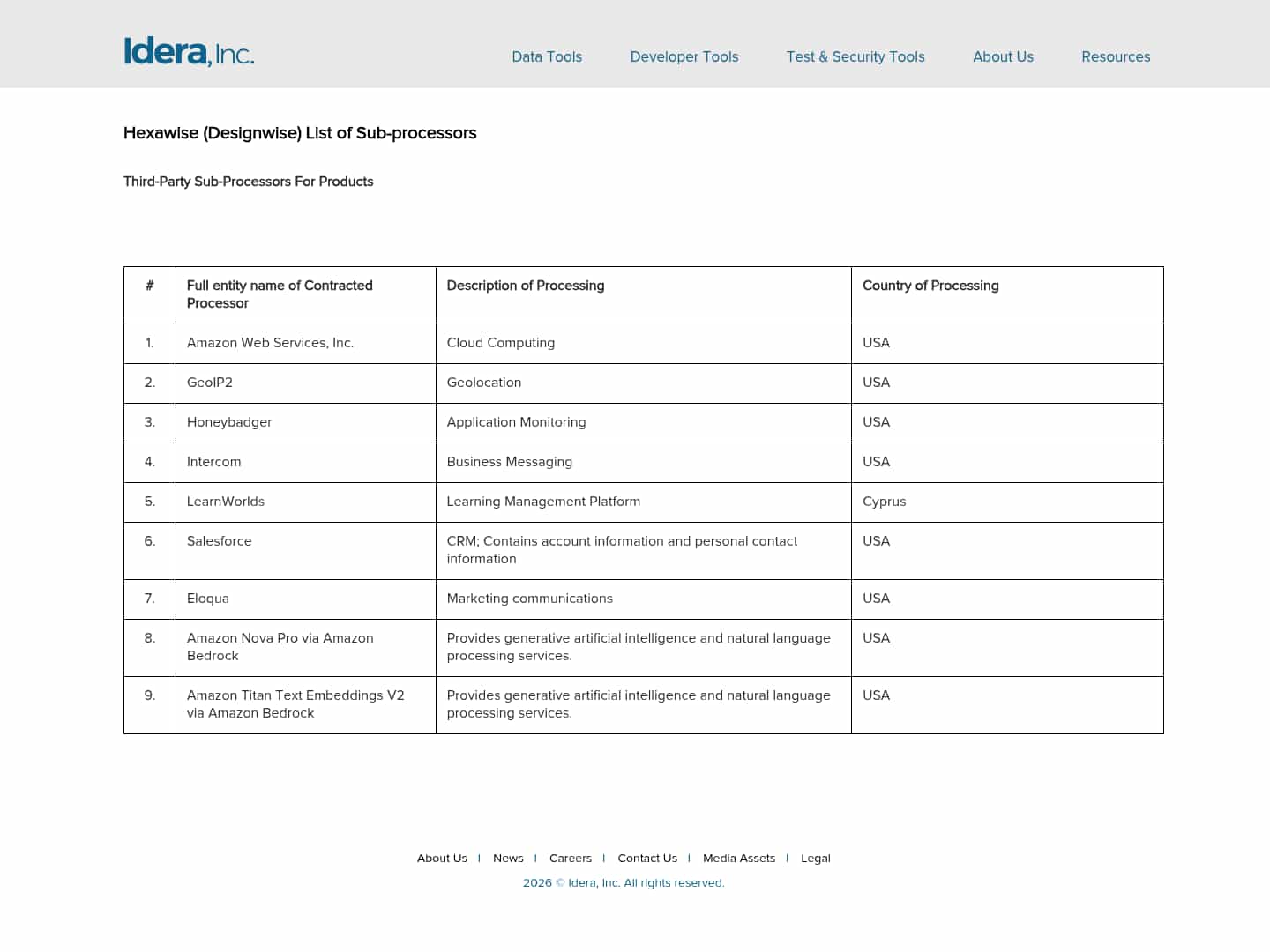The height and width of the screenshot is (952, 1270).
Task: Click the Cyprus country value
Action: coord(885,502)
